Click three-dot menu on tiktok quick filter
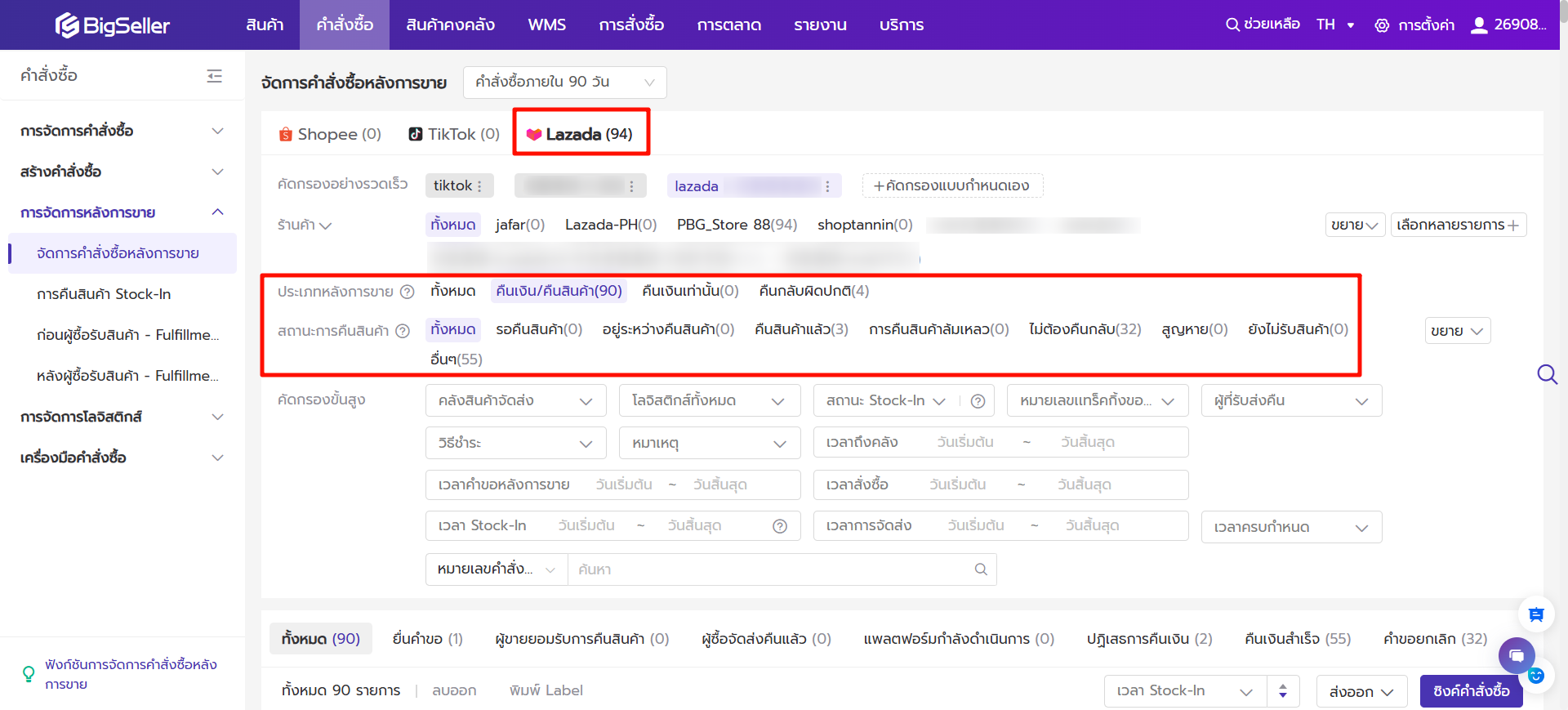Viewport: 1568px width, 710px height. tap(479, 186)
